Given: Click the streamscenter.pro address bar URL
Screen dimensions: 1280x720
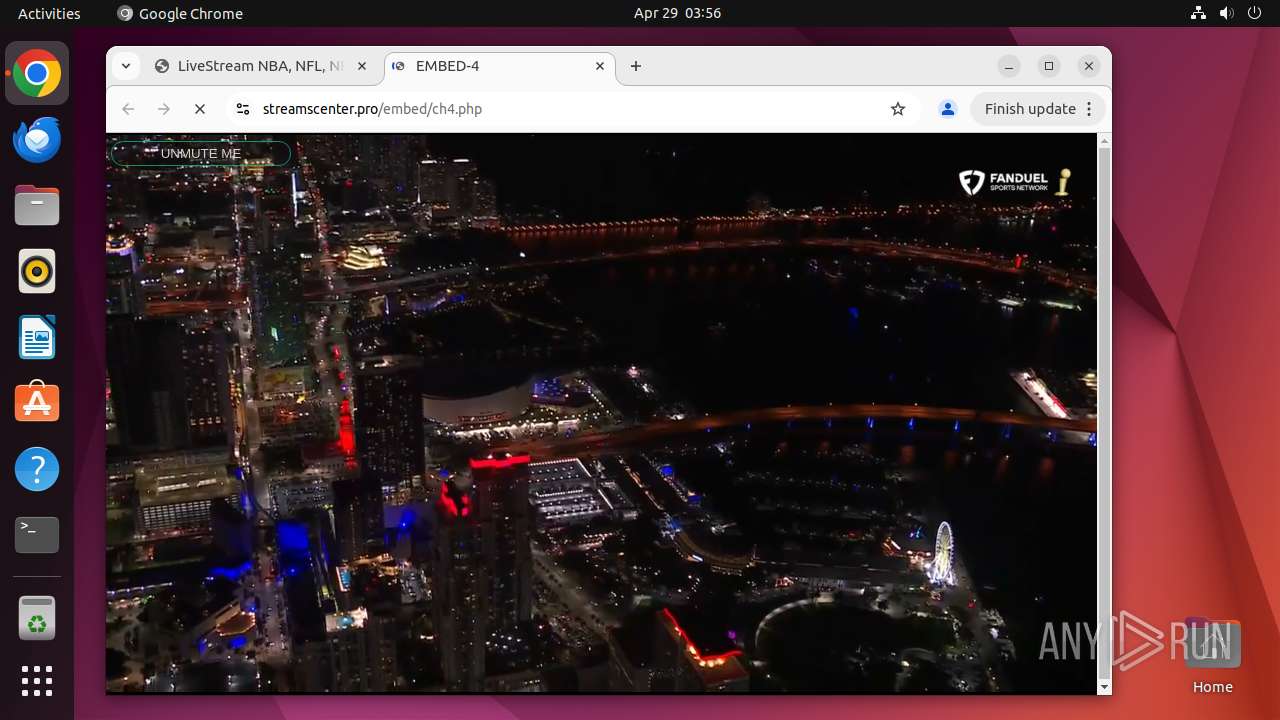Looking at the screenshot, I should 372,109.
